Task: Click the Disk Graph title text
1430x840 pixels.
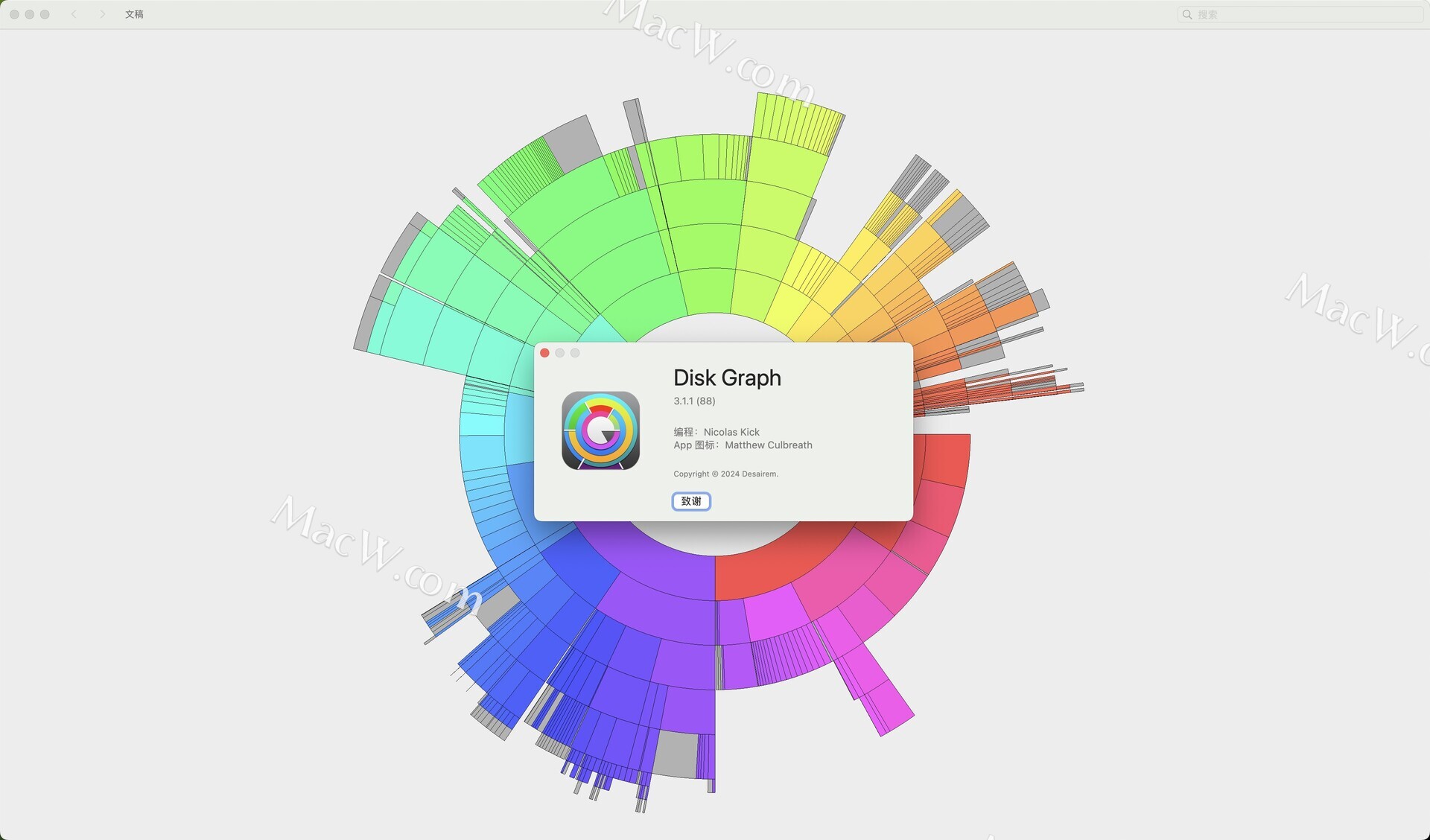Action: (x=727, y=378)
